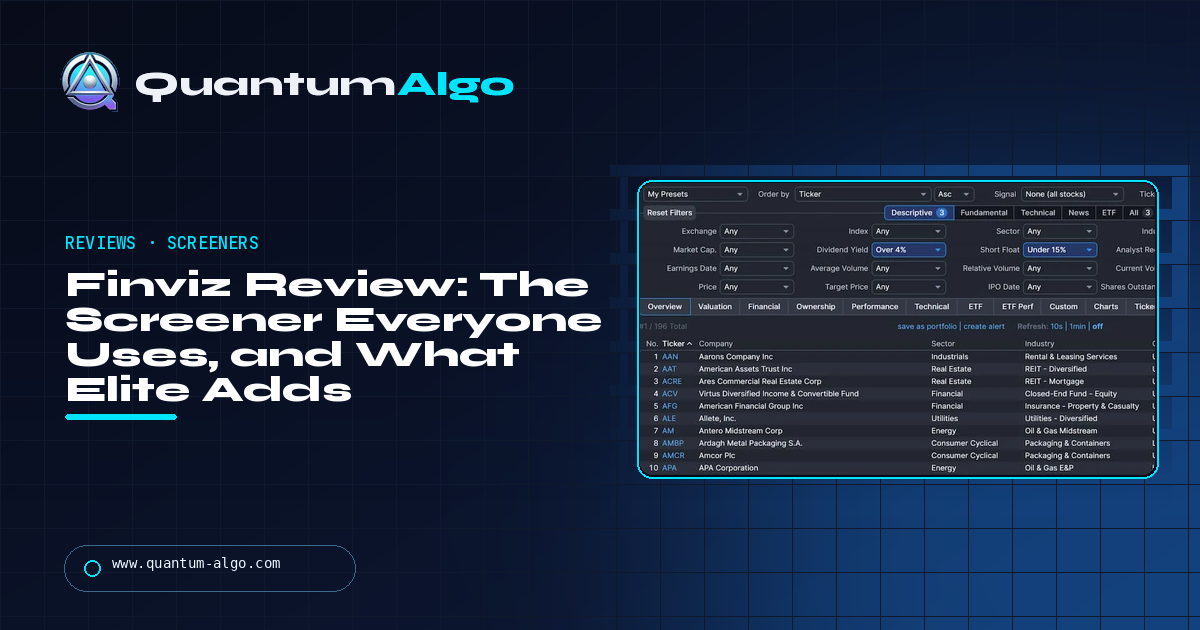This screenshot has height=630, width=1200.
Task: Click the QuantumAlgo logo icon
Action: [90, 82]
